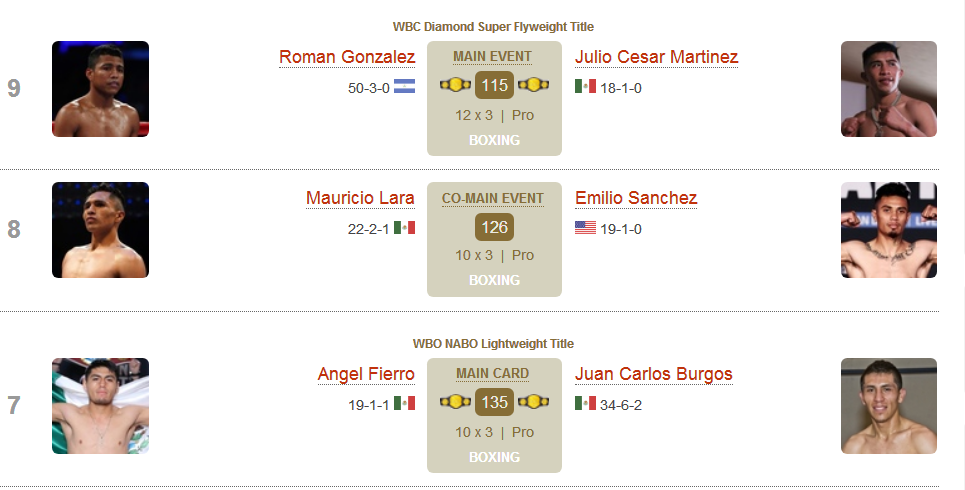This screenshot has height=490, width=965.
Task: Visit Mauricio Lara's fighter page
Action: (360, 198)
